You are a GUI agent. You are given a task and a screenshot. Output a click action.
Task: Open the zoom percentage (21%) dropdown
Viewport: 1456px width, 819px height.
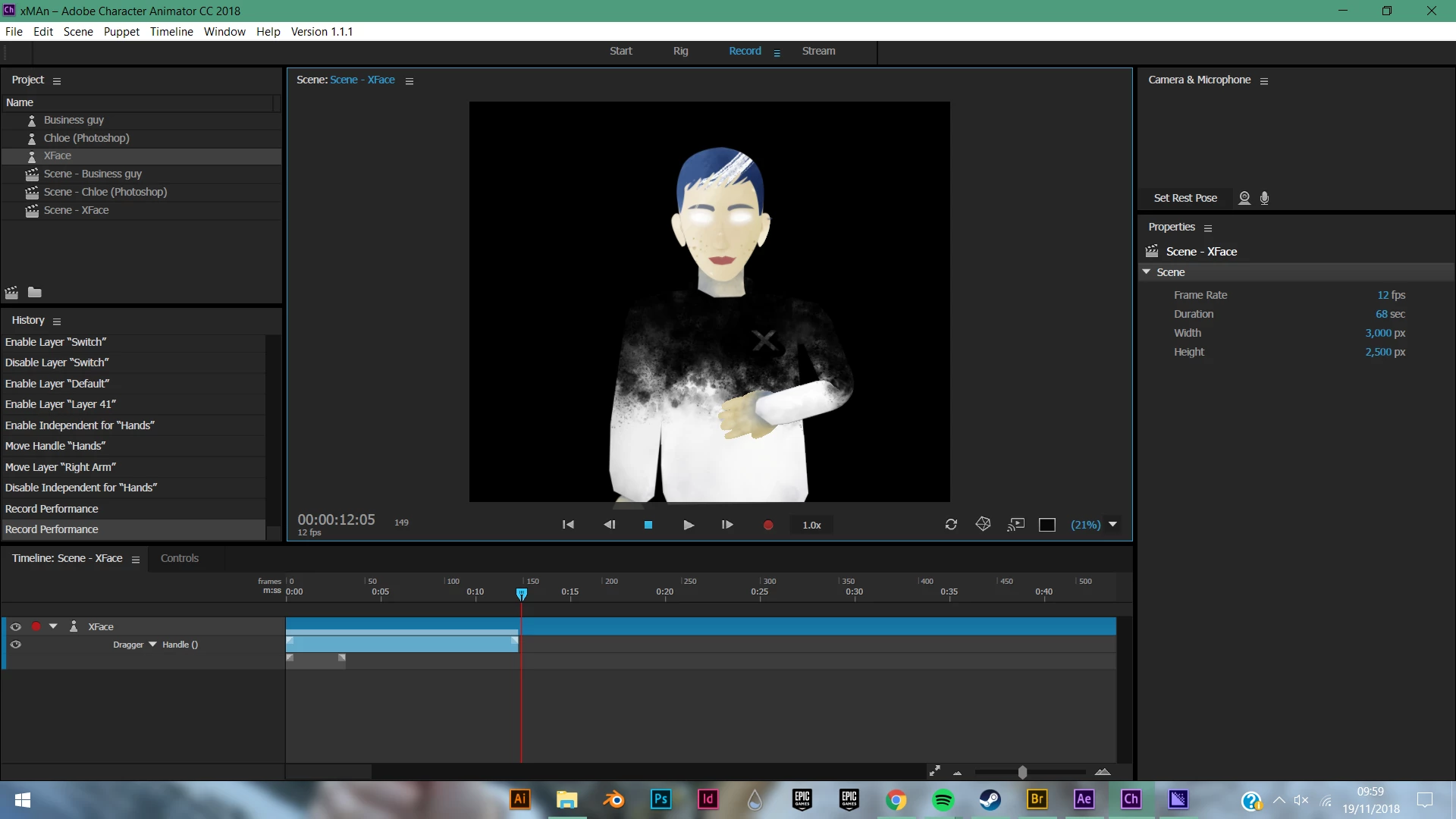click(1112, 525)
